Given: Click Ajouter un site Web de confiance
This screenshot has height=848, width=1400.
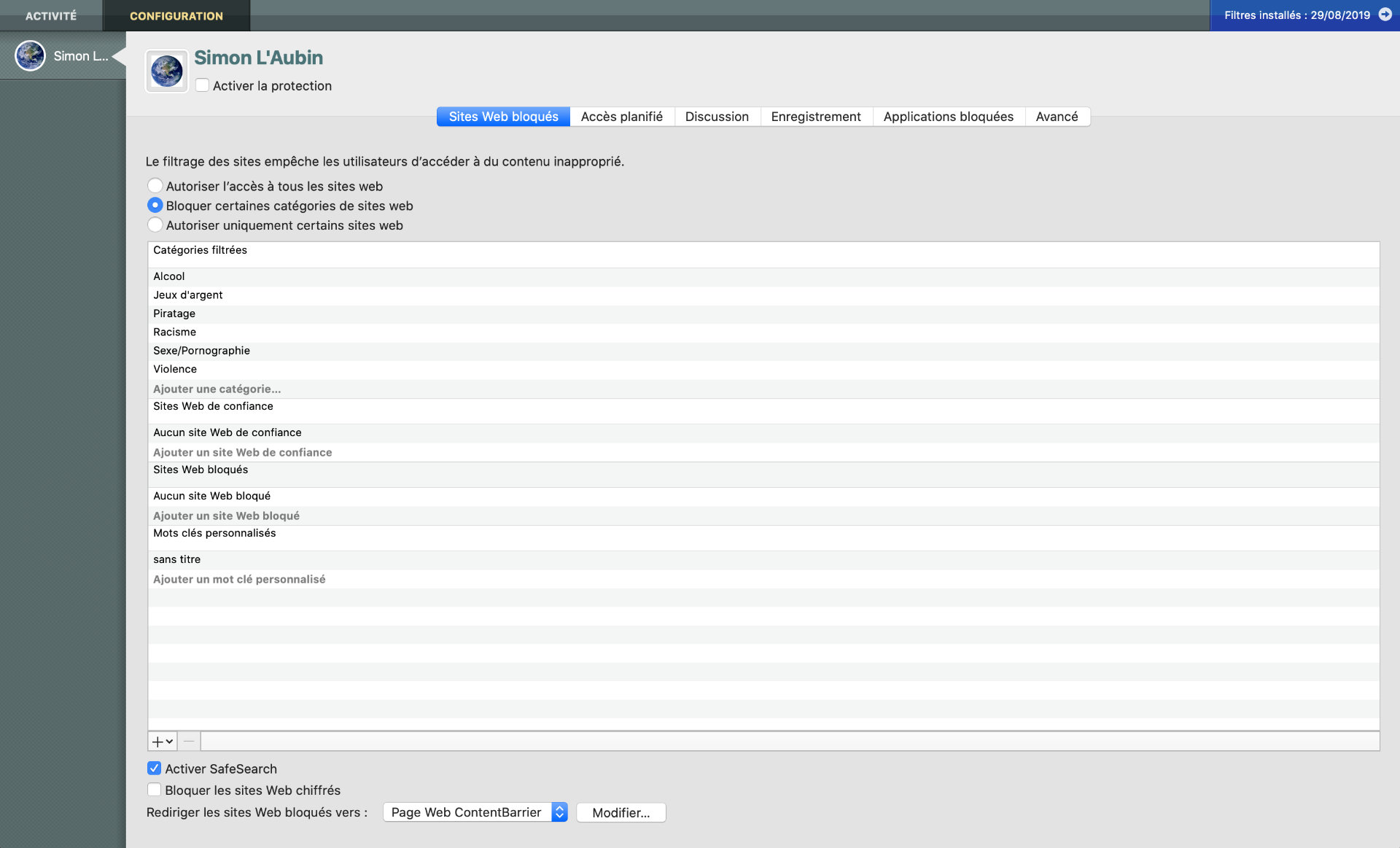Looking at the screenshot, I should pyautogui.click(x=242, y=452).
